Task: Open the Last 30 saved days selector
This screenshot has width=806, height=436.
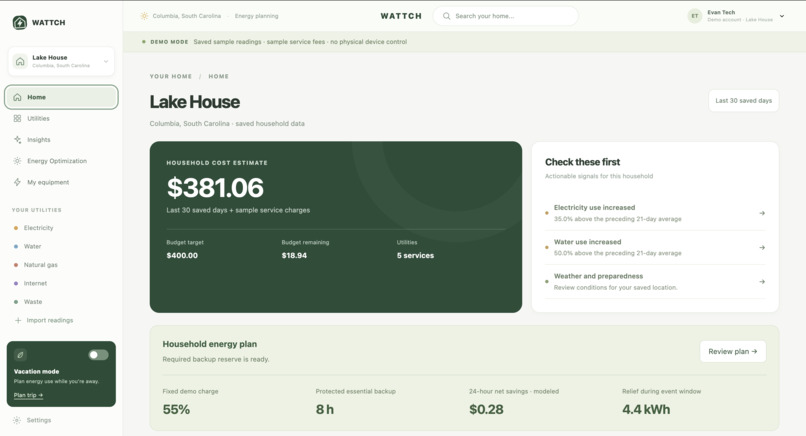Action: [x=743, y=101]
